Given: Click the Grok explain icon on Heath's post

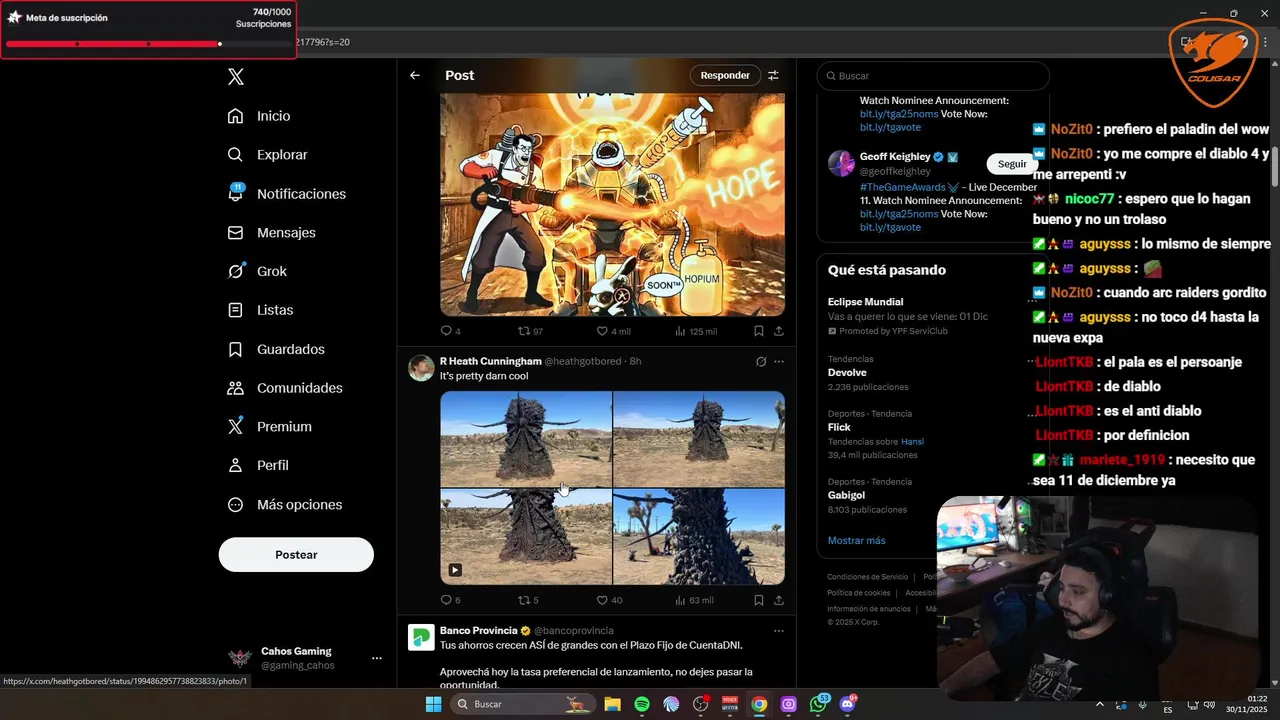Looking at the screenshot, I should (761, 361).
